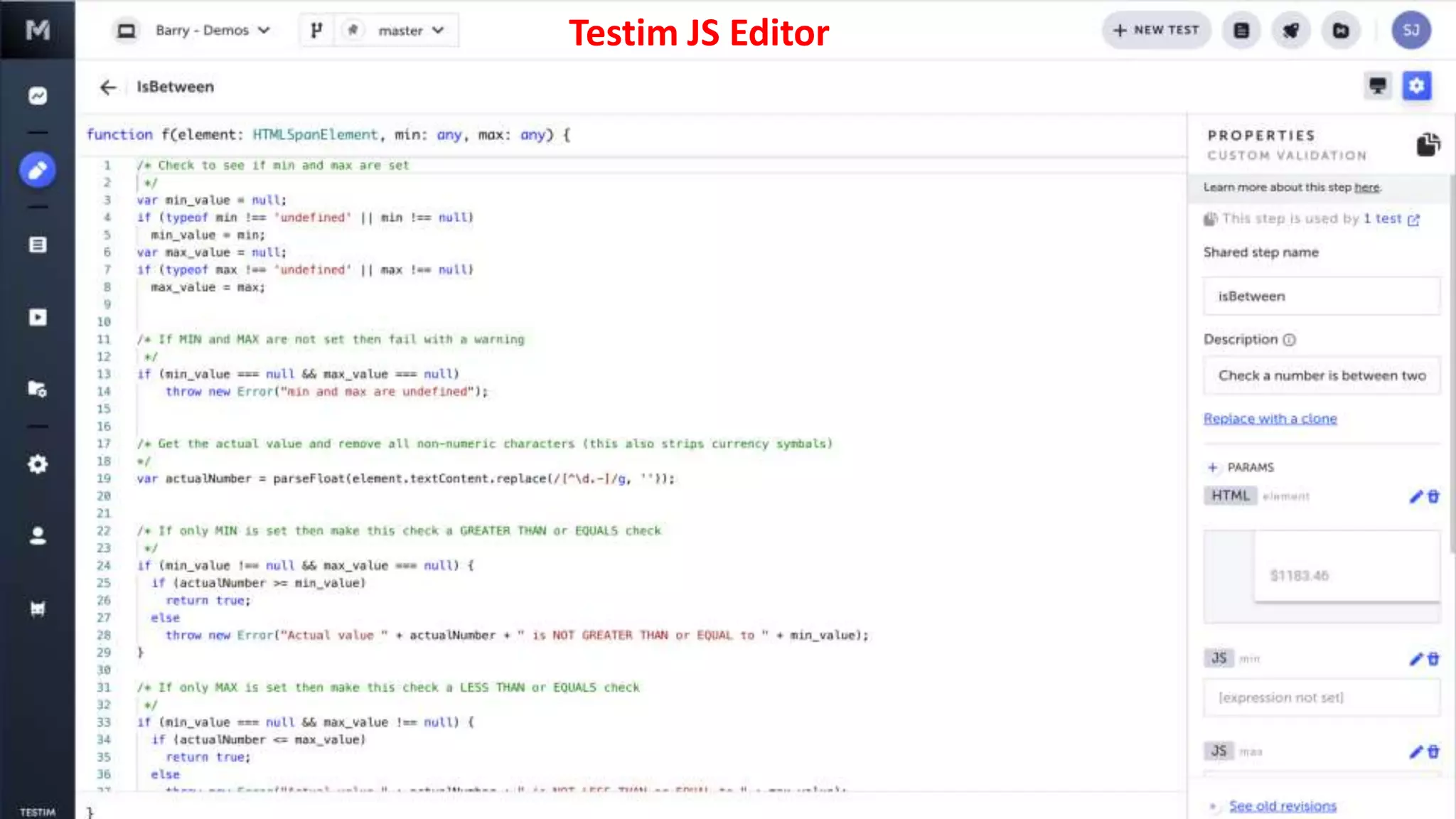1456x819 pixels.
Task: Click the properties panel vertical scrollbar
Action: click(1452, 363)
